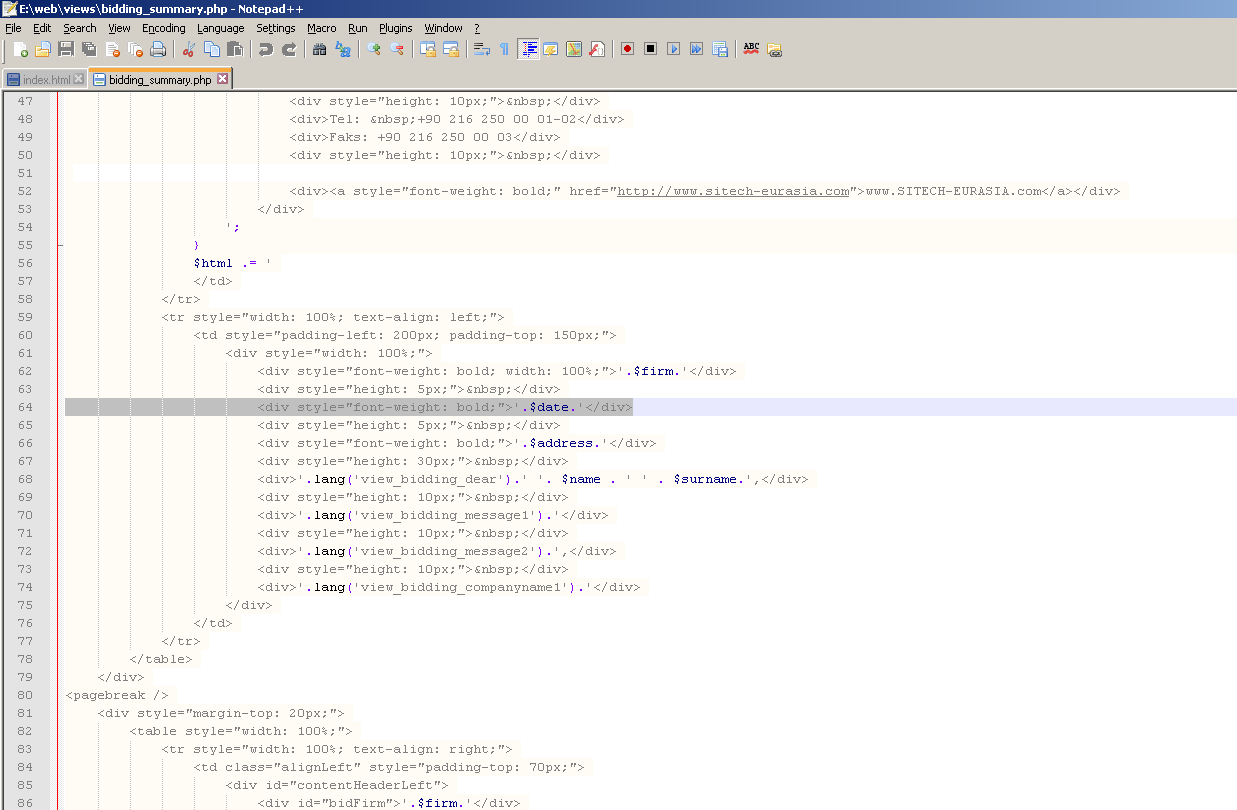Start macro recording with red circle icon
Image resolution: width=1237 pixels, height=810 pixels.
(x=628, y=48)
